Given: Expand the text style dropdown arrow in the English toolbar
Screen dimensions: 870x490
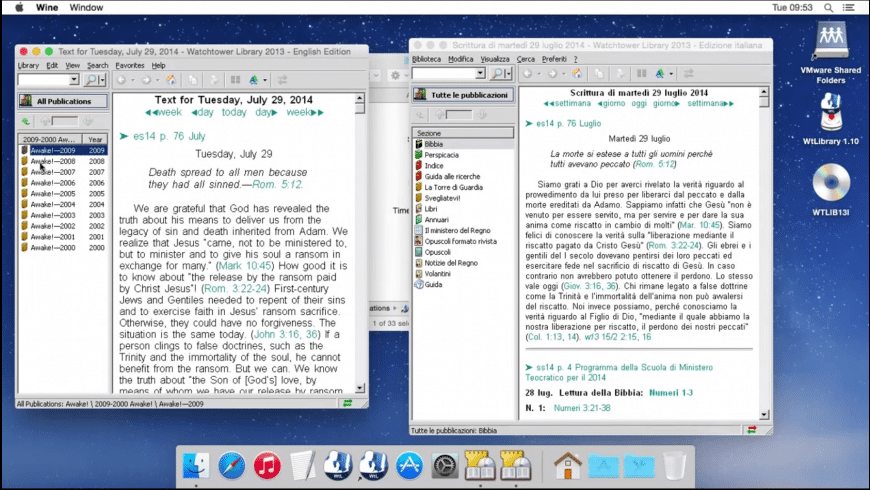Looking at the screenshot, I should pos(266,80).
